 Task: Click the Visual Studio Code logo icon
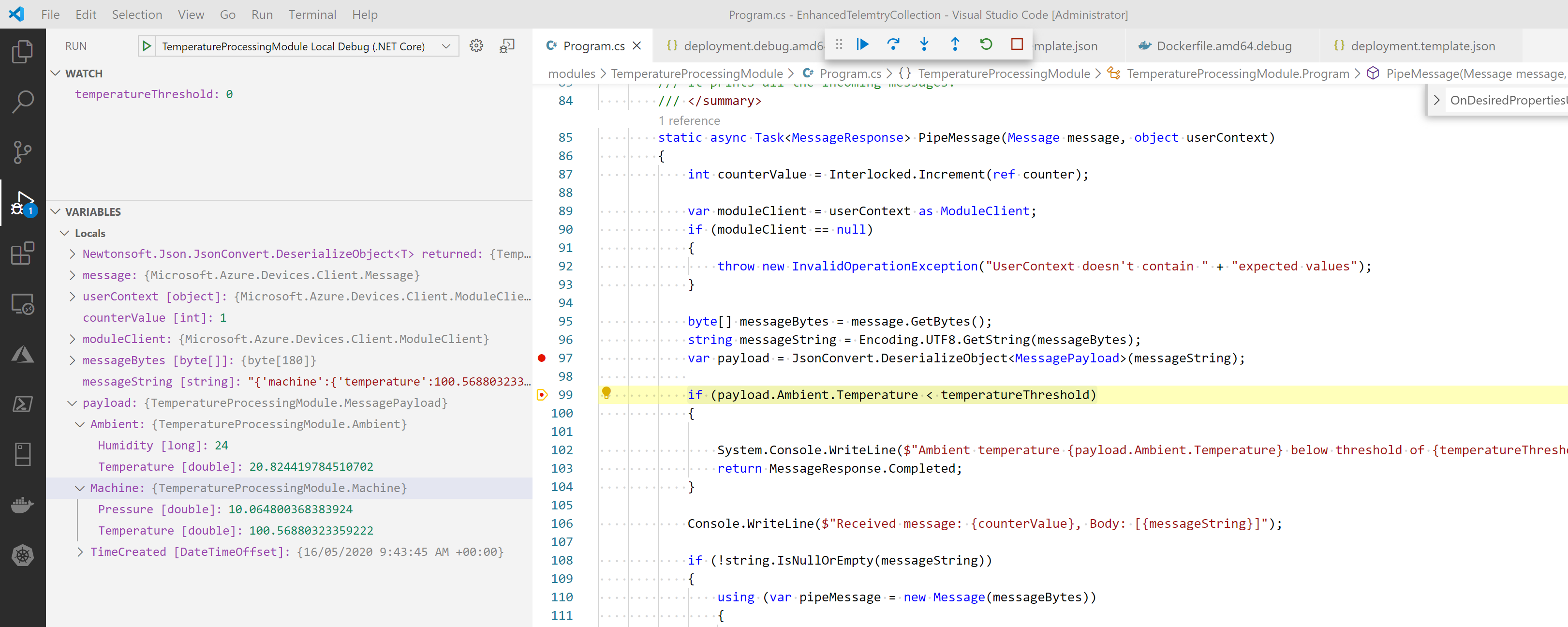point(16,14)
